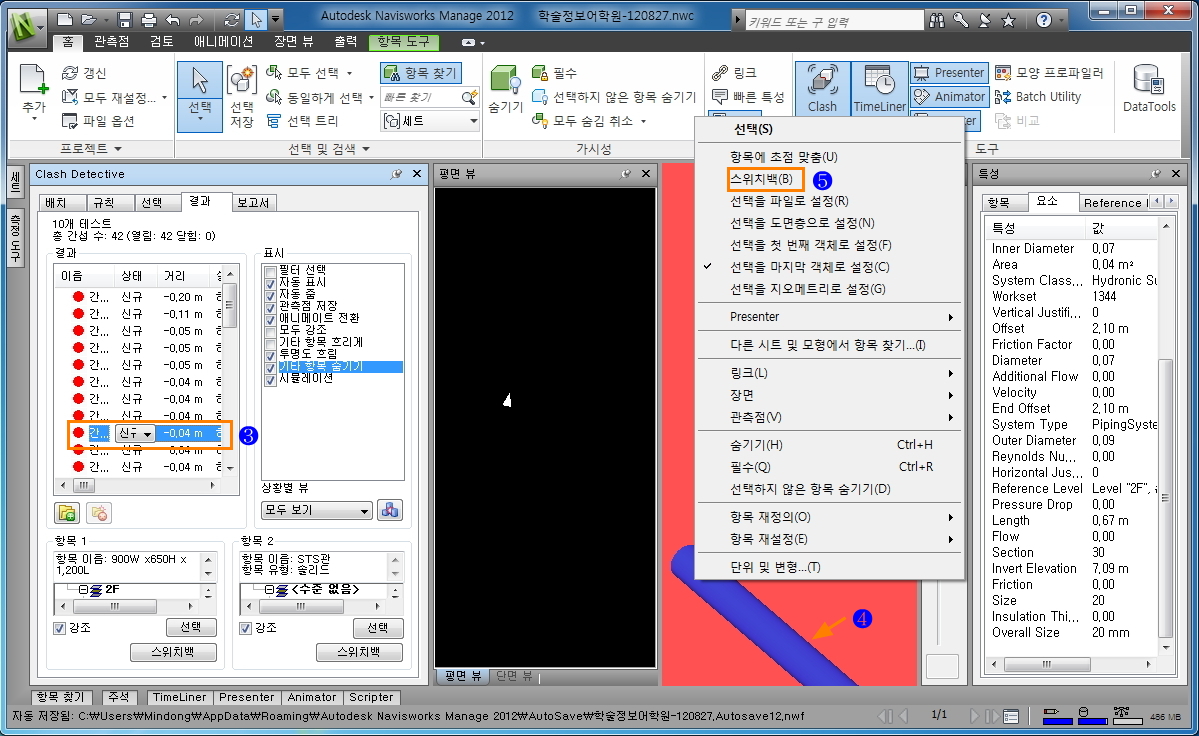Uncheck the 투명도 흐림 checkbox
The image size is (1199, 736).
tap(269, 355)
